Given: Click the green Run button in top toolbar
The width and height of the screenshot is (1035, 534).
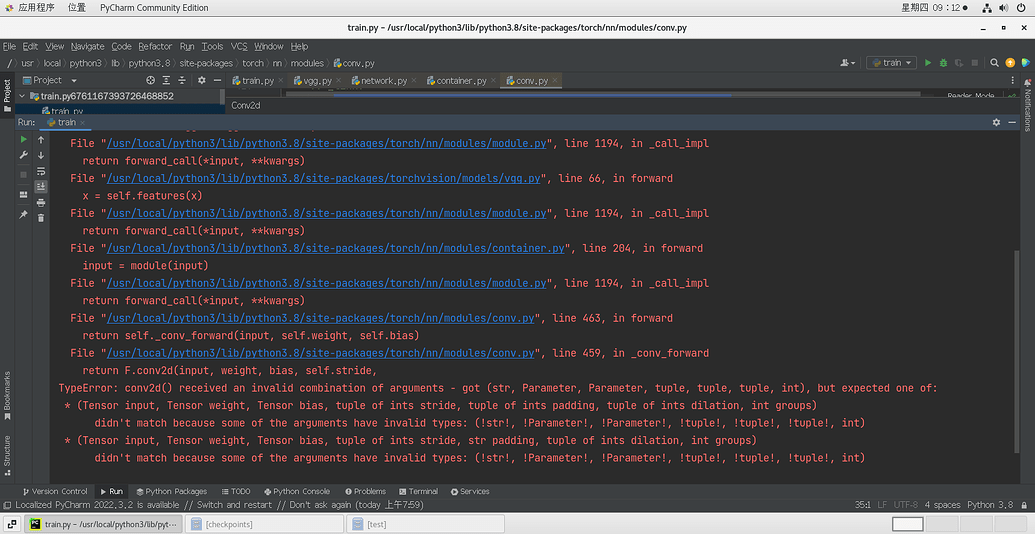Looking at the screenshot, I should coord(927,63).
